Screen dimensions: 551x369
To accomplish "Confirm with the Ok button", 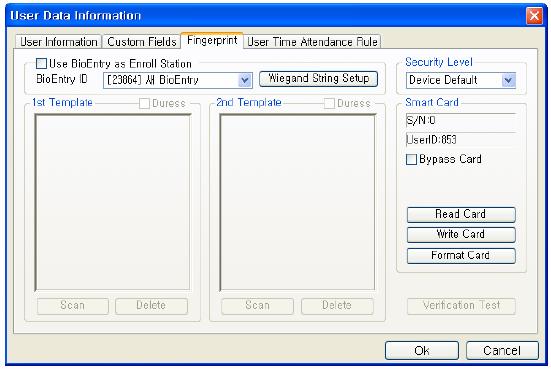I will (x=422, y=350).
